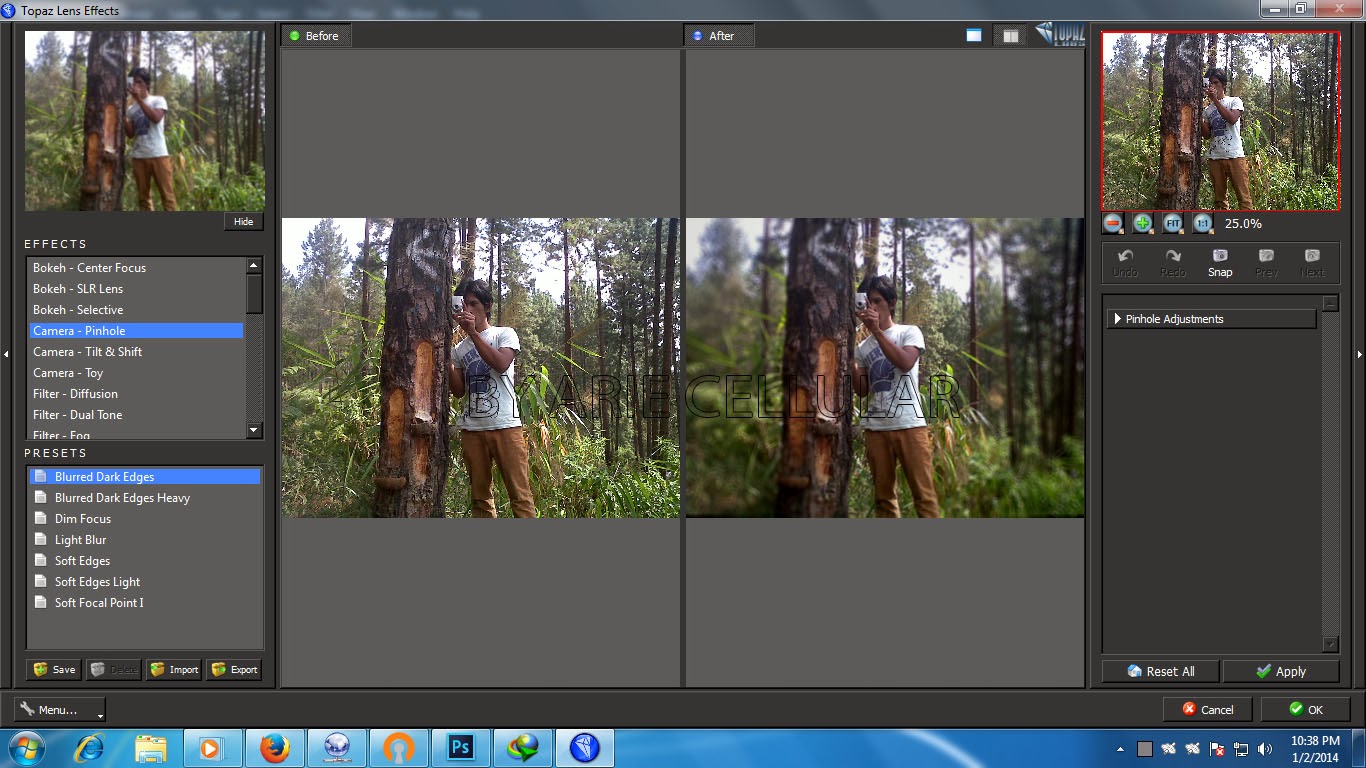
Task: Zoom out with the red minus icon
Action: pyautogui.click(x=1113, y=224)
